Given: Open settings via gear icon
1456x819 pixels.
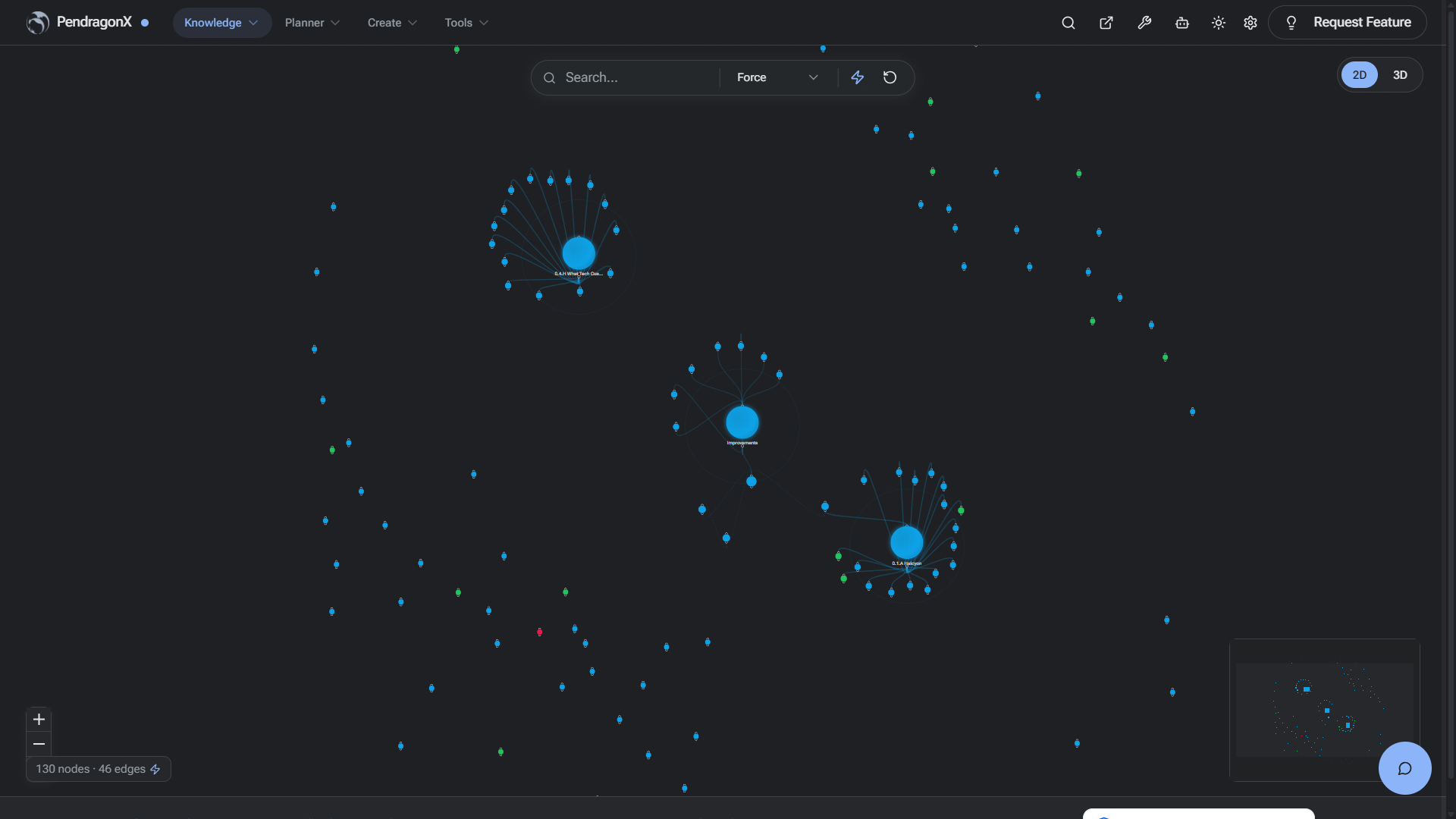Looking at the screenshot, I should pyautogui.click(x=1250, y=23).
